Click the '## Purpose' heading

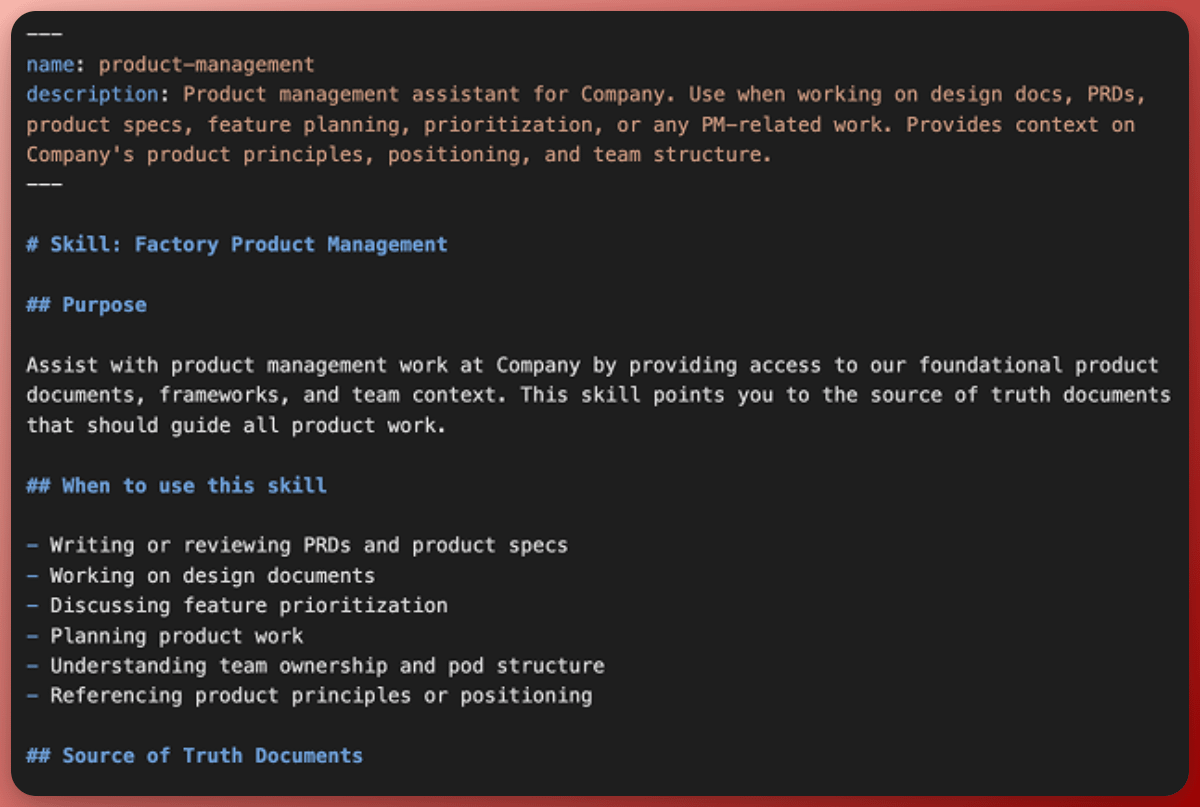coord(86,305)
